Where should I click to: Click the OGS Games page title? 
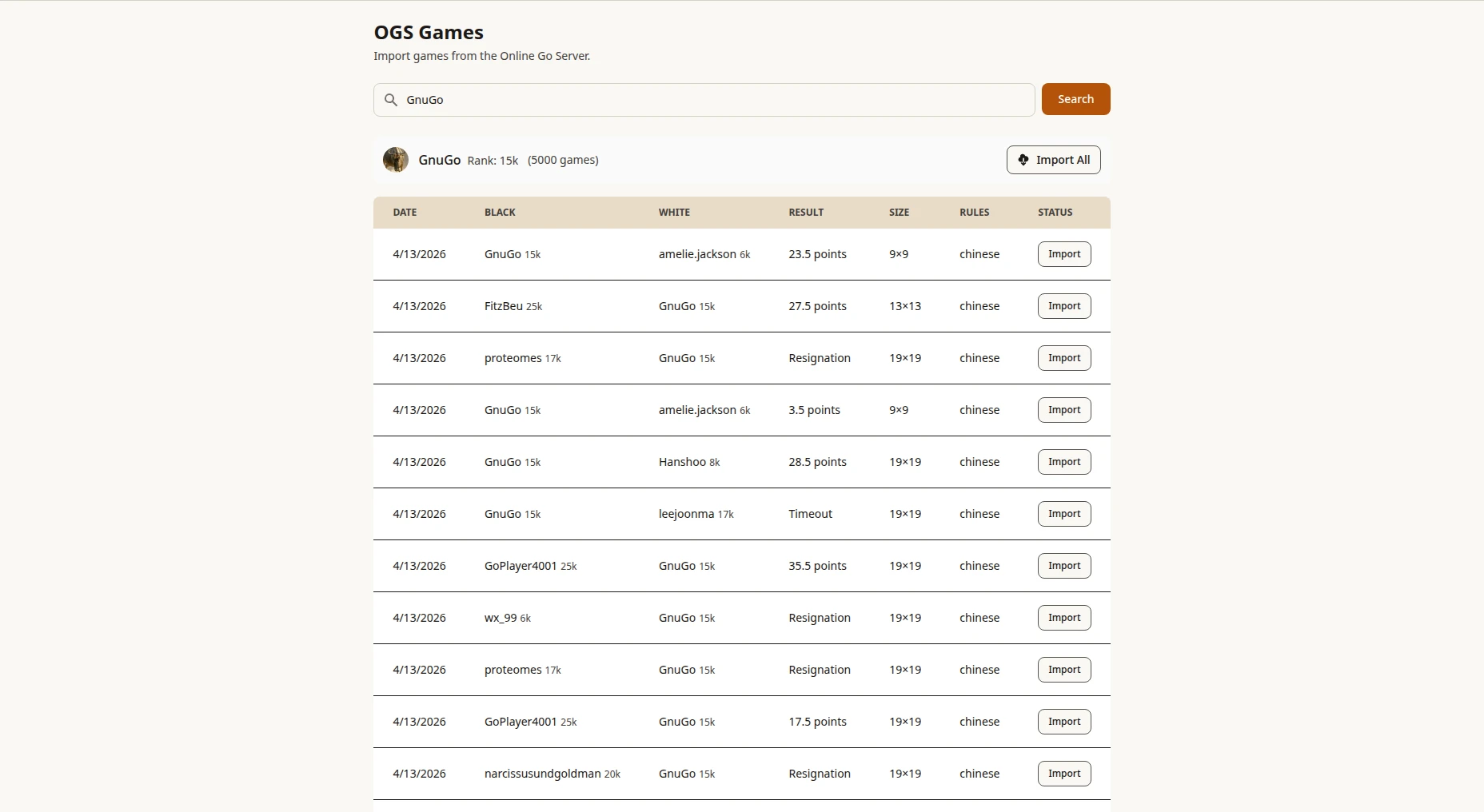pos(429,33)
